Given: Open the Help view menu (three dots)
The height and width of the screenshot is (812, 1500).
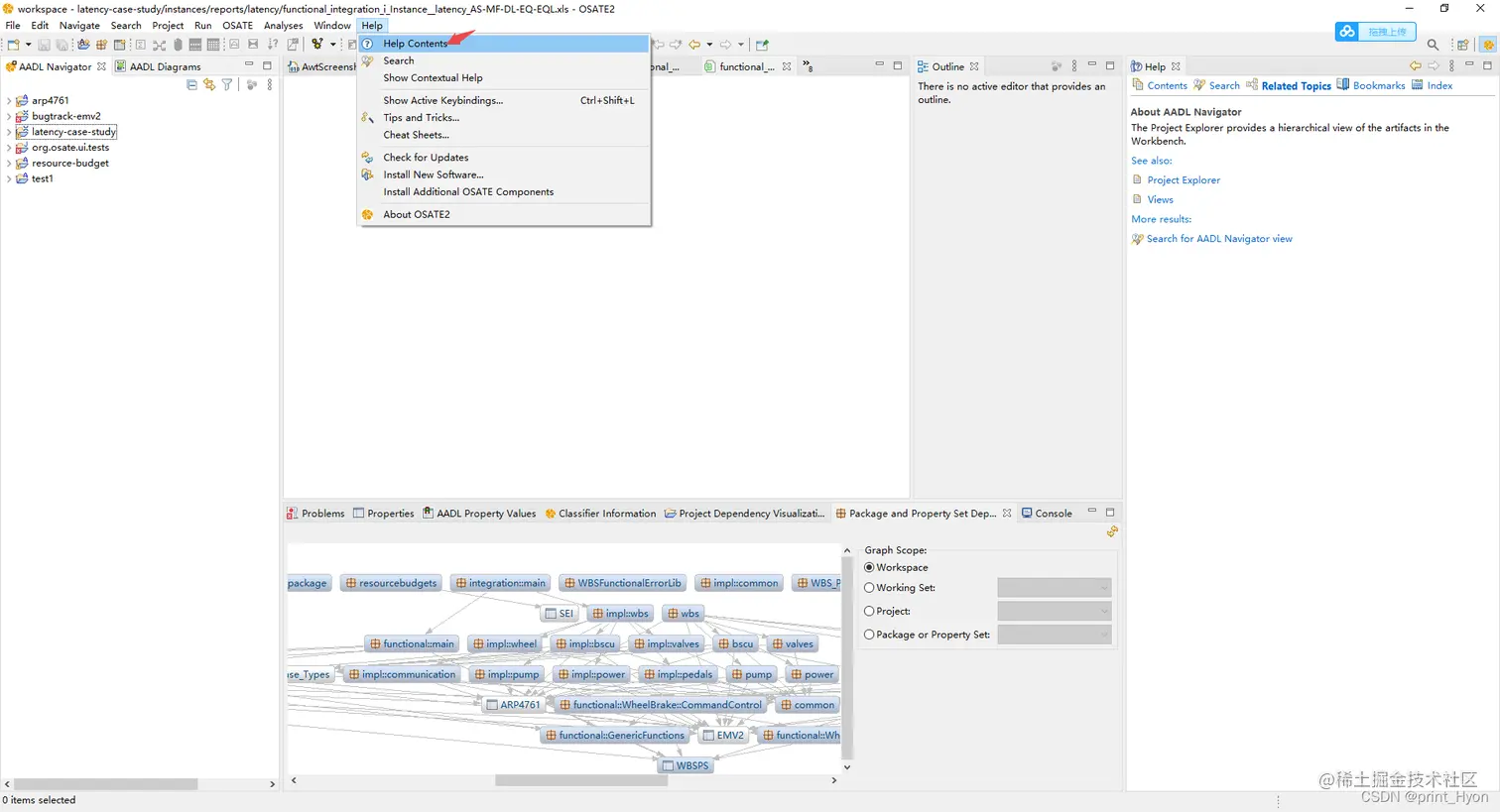Looking at the screenshot, I should (x=1451, y=66).
